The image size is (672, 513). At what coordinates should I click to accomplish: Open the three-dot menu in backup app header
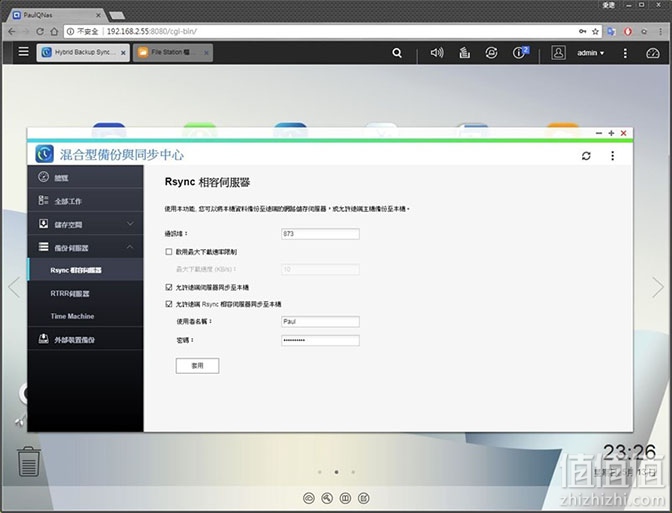(x=612, y=156)
